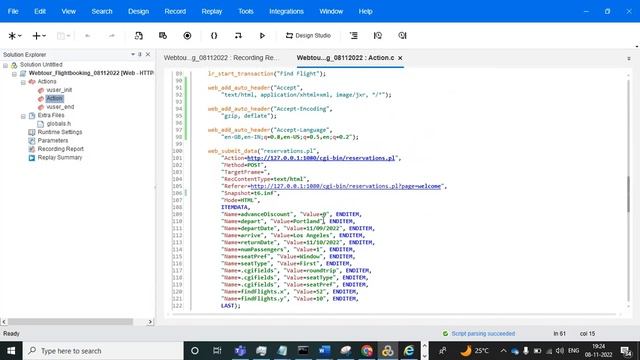Click the taskbar search box

(x=103, y=351)
